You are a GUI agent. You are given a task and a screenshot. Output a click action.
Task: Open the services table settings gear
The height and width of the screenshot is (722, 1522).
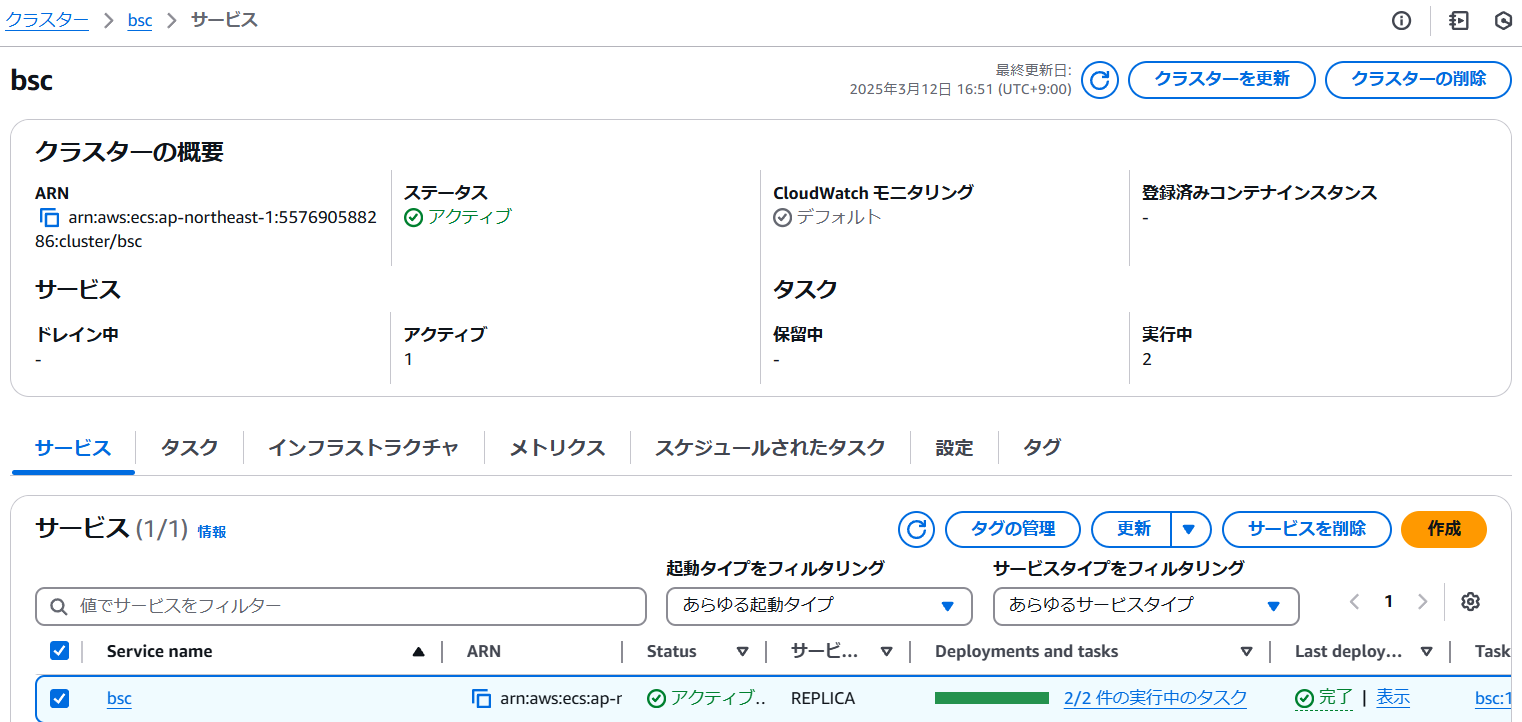[1470, 601]
